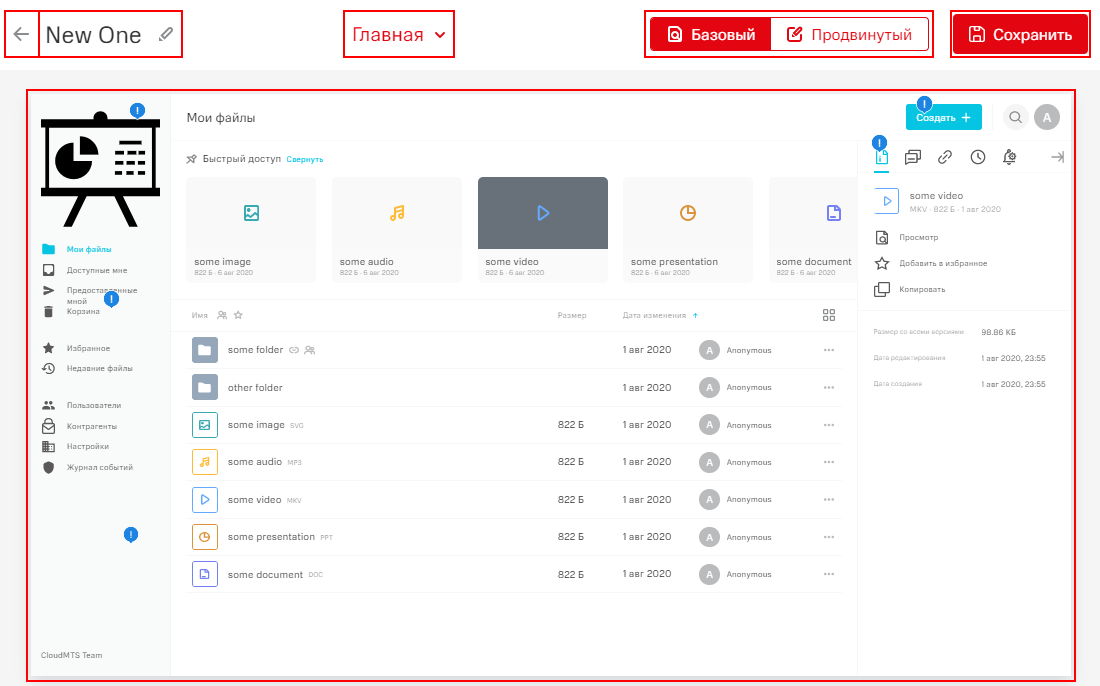This screenshot has width=1100, height=686.
Task: Open the search magnifier icon
Action: 1015,118
